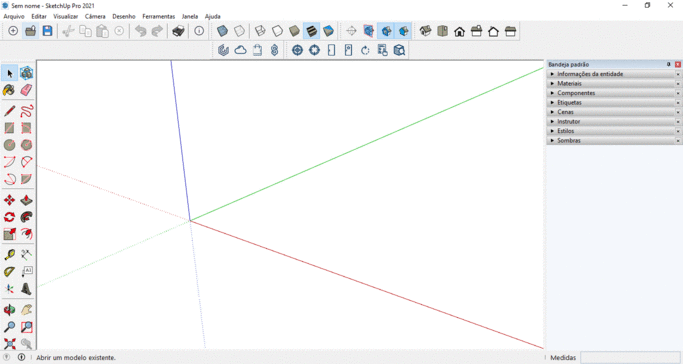Expand the Informações da entidade panel
The image size is (683, 364).
(x=614, y=74)
